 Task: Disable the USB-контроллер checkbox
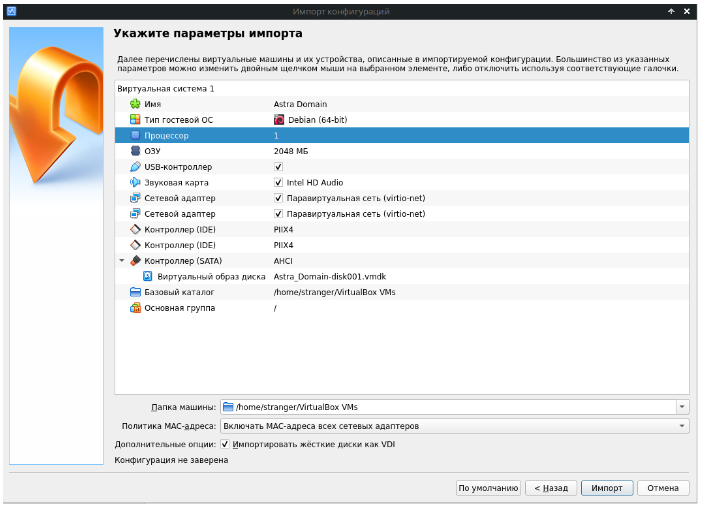(x=279, y=167)
